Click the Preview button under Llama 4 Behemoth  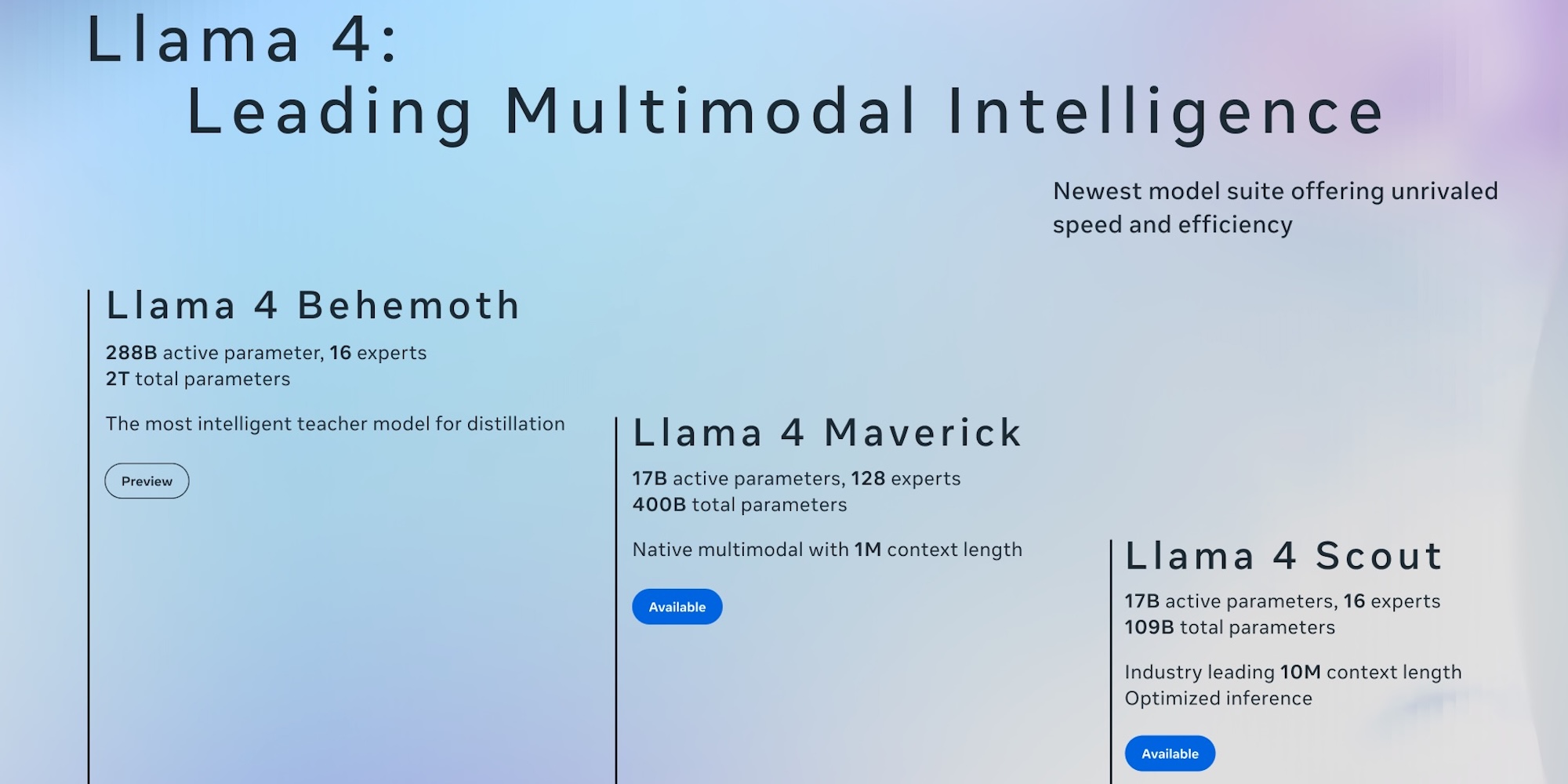pyautogui.click(x=147, y=481)
